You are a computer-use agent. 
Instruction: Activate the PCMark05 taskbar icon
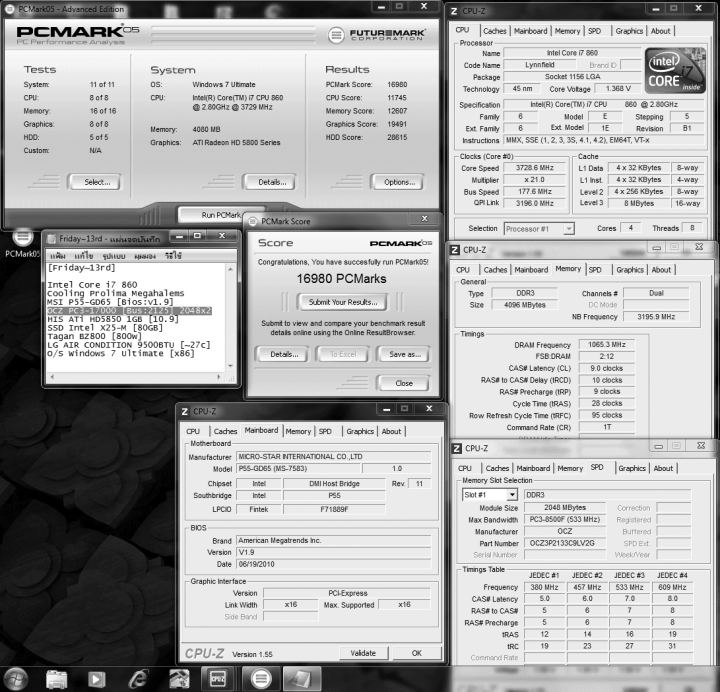pyautogui.click(x=261, y=679)
